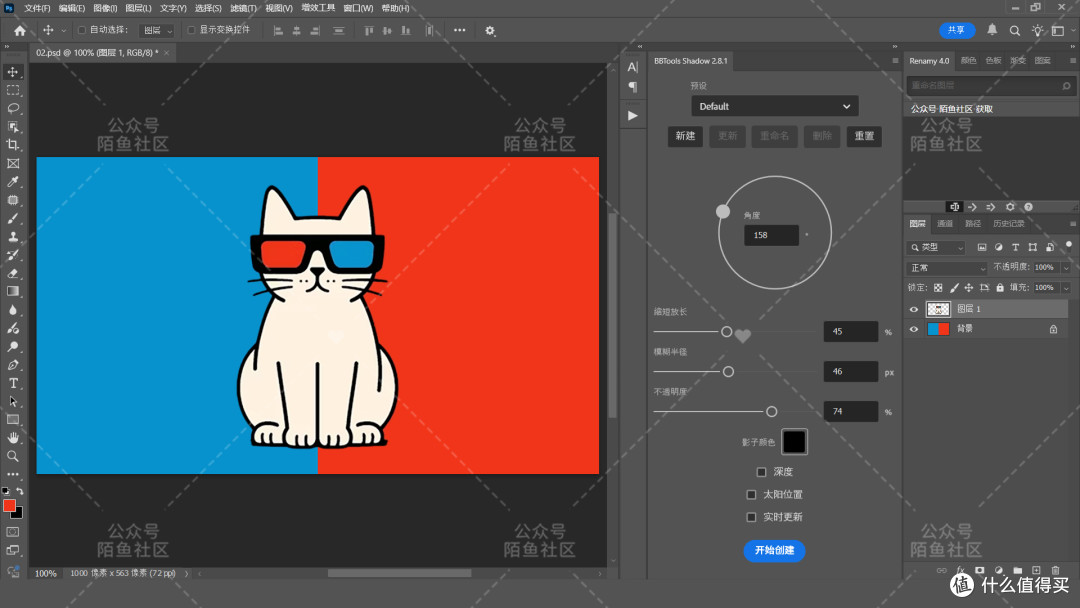Screen dimensions: 1080x608
Task: Select the Horizontal Type tool
Action: point(12,383)
